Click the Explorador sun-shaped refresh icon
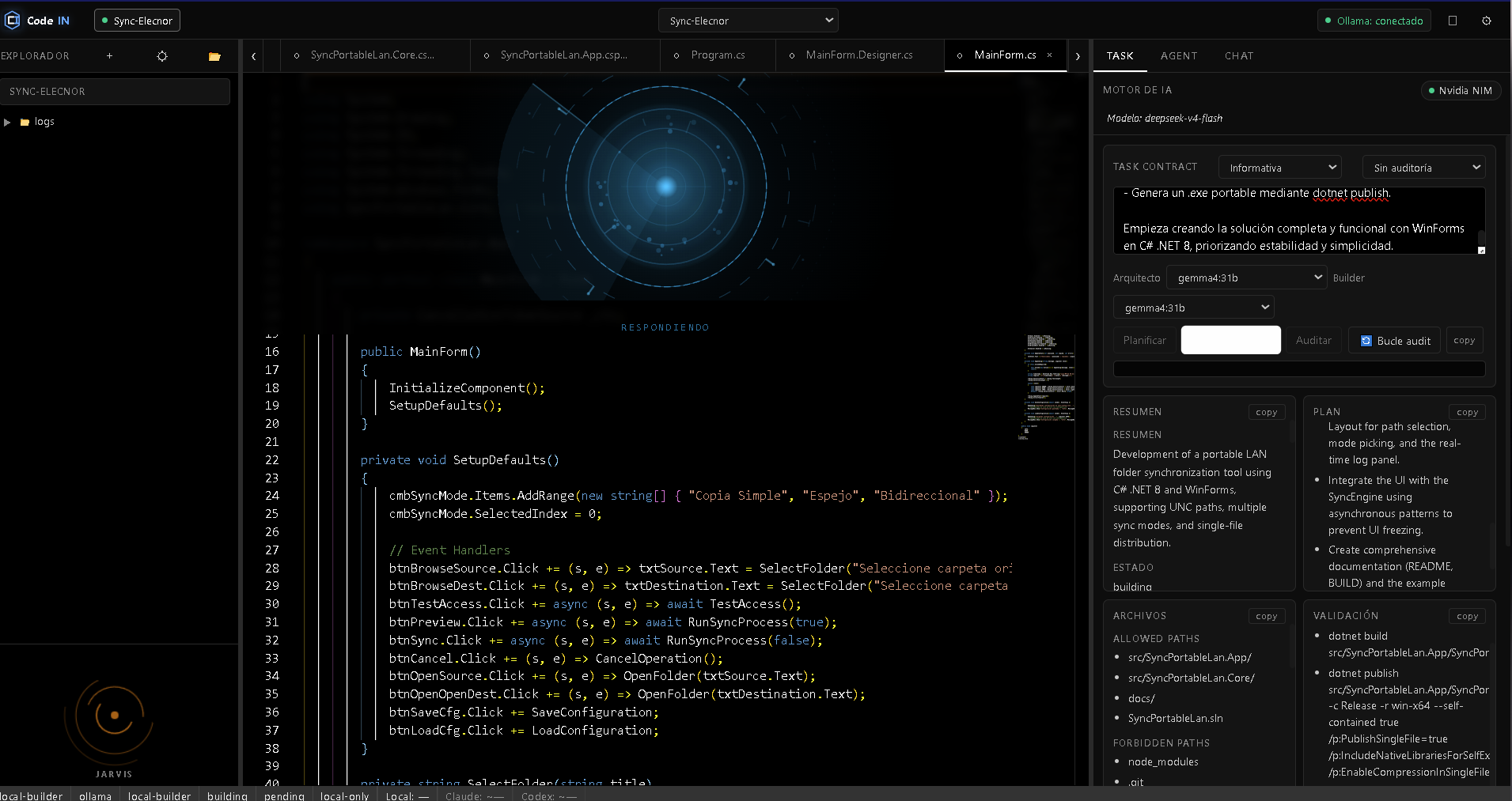Image resolution: width=1512 pixels, height=801 pixels. click(x=162, y=56)
